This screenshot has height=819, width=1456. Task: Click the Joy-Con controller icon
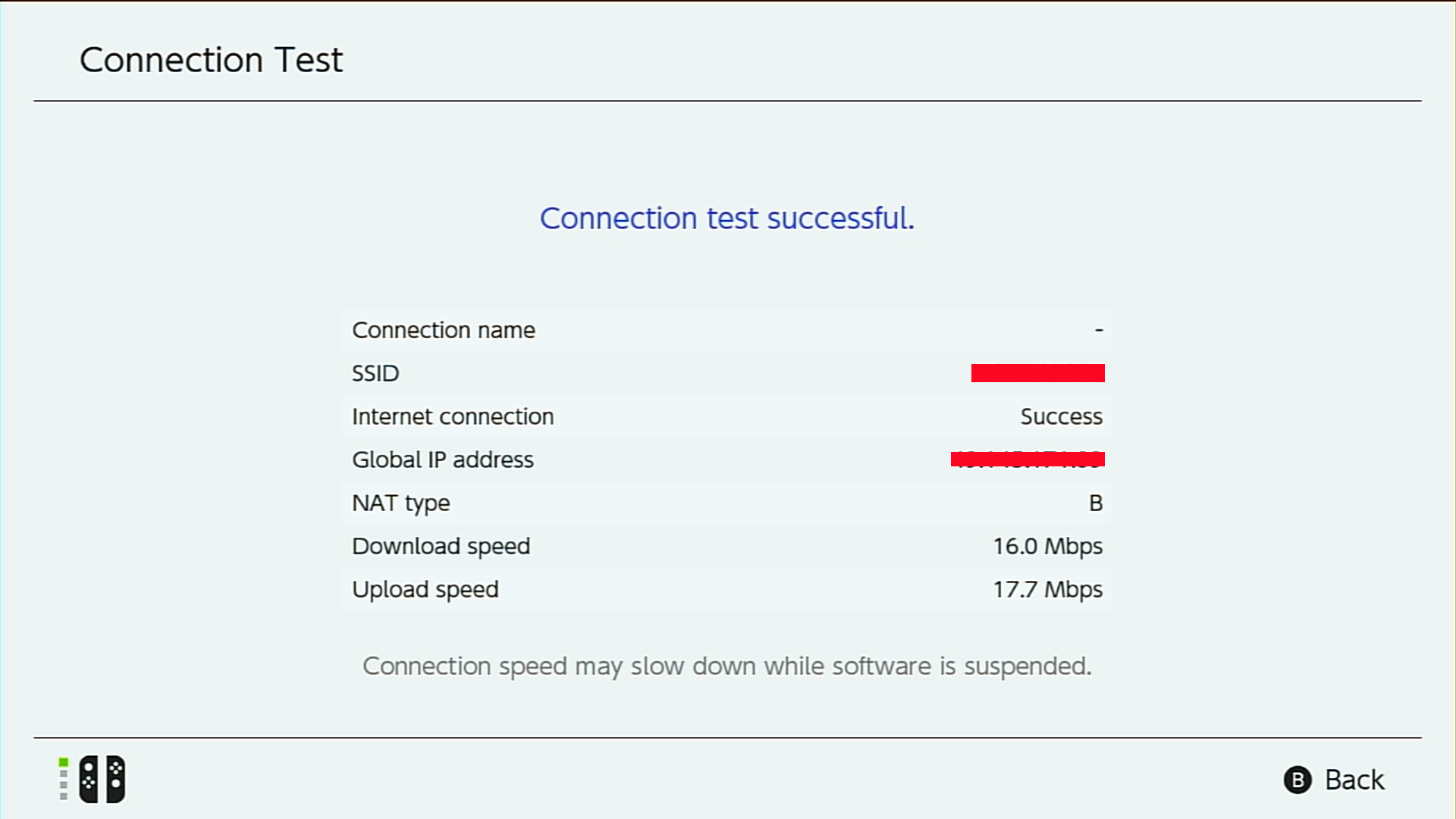click(x=102, y=779)
